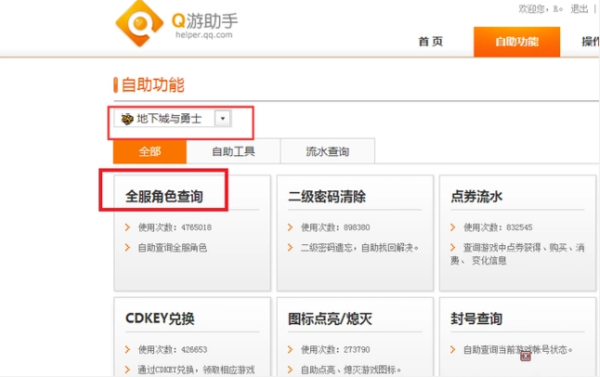This screenshot has width=600, height=377.
Task: Open the CDKEY兑换 function card
Action: [x=192, y=337]
